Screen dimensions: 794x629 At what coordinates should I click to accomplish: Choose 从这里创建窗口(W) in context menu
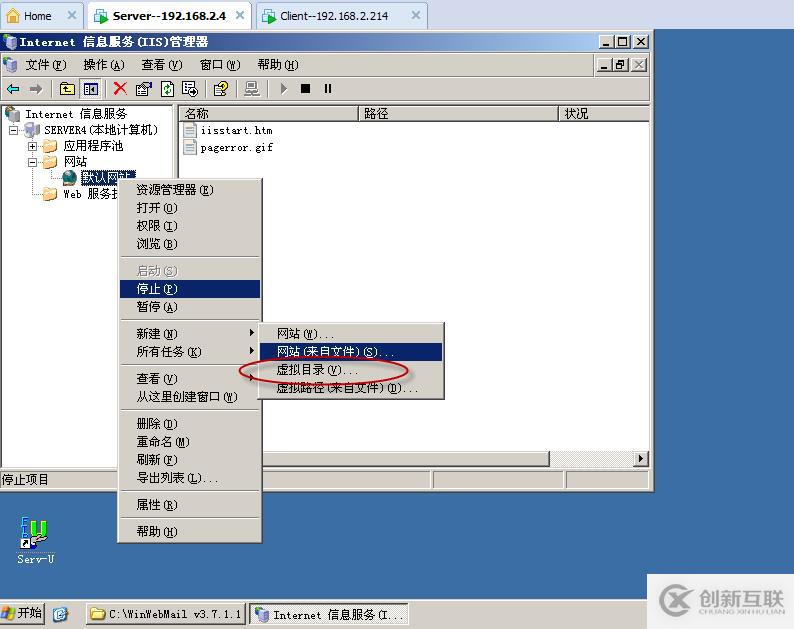tap(190, 397)
